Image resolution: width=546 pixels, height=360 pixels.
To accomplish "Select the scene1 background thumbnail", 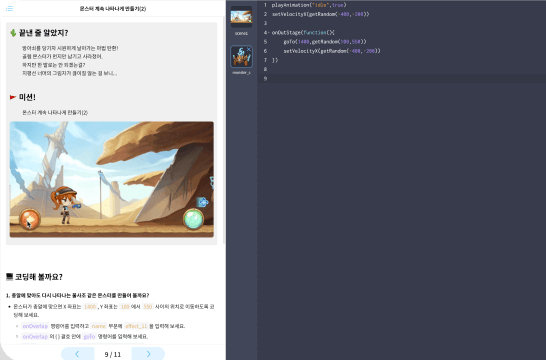I will tap(241, 17).
